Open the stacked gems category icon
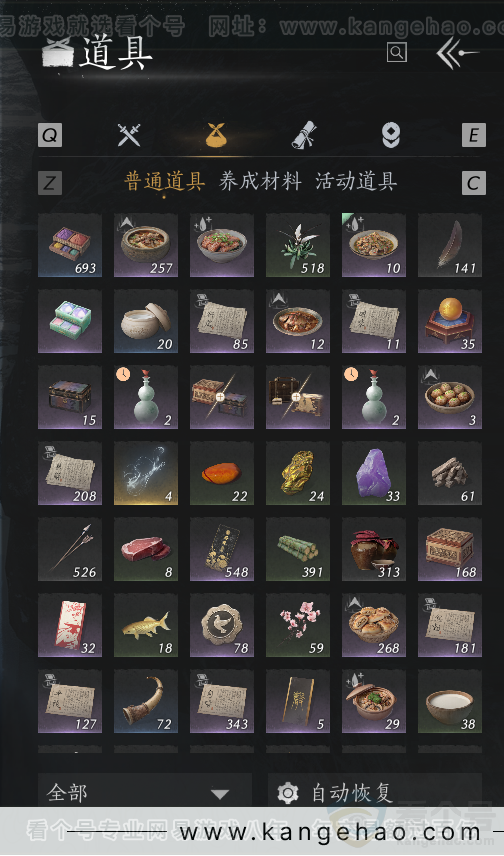The height and width of the screenshot is (856, 504). coord(390,135)
